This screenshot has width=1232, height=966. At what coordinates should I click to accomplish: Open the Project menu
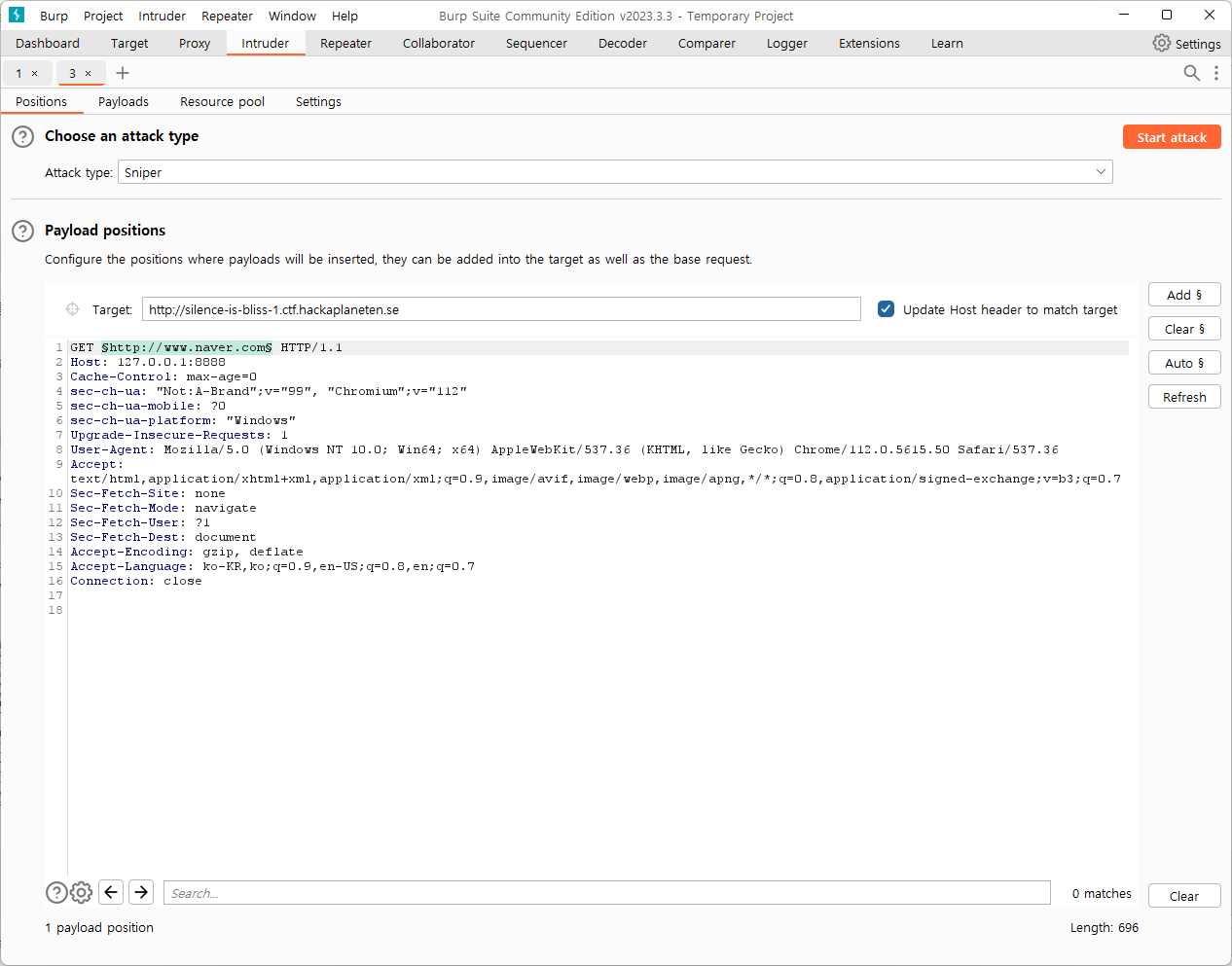[x=103, y=16]
